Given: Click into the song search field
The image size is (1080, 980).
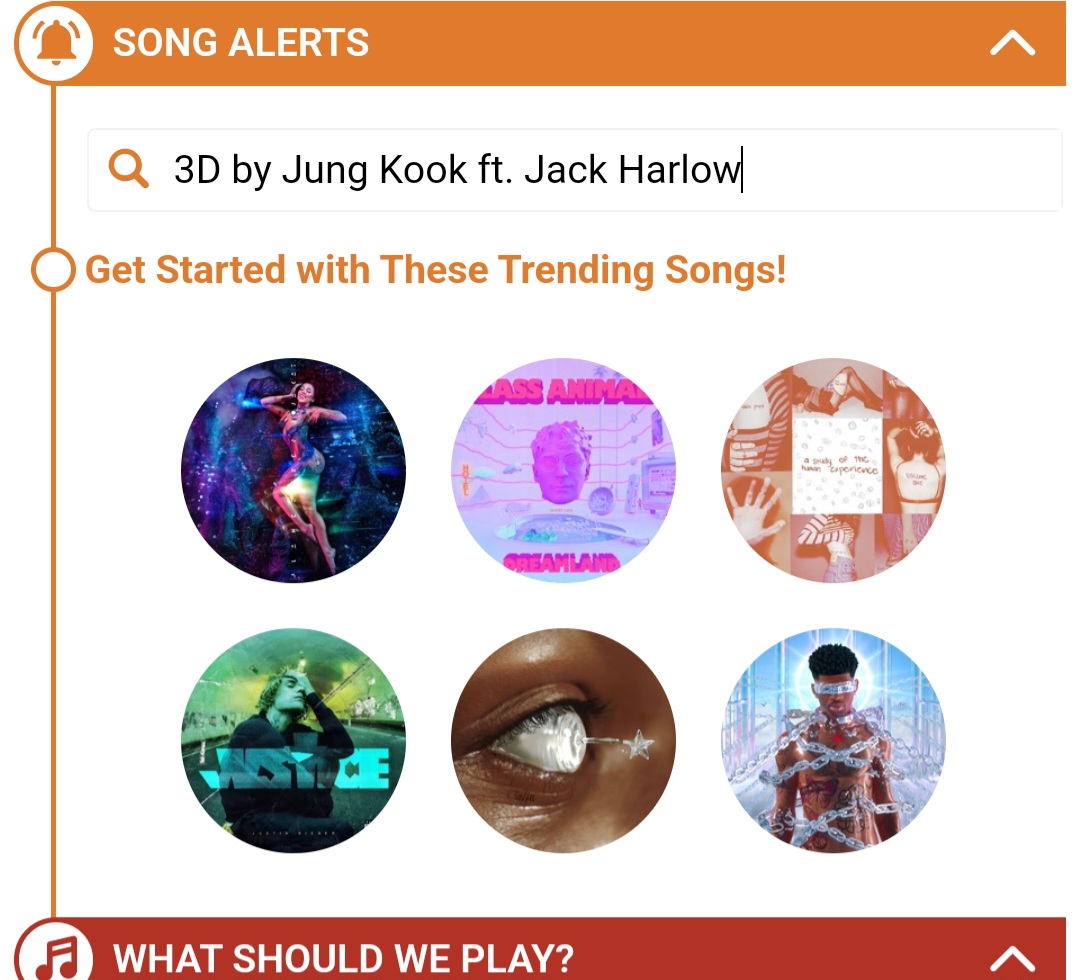Looking at the screenshot, I should 574,169.
